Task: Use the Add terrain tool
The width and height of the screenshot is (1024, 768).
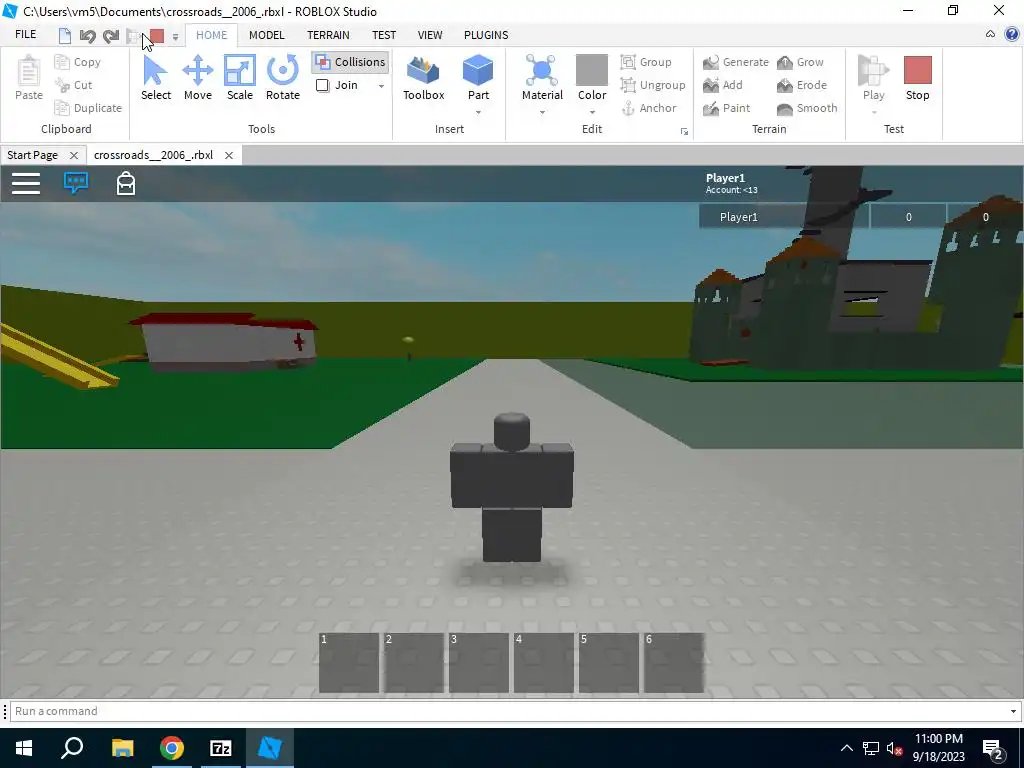Action: pos(723,85)
